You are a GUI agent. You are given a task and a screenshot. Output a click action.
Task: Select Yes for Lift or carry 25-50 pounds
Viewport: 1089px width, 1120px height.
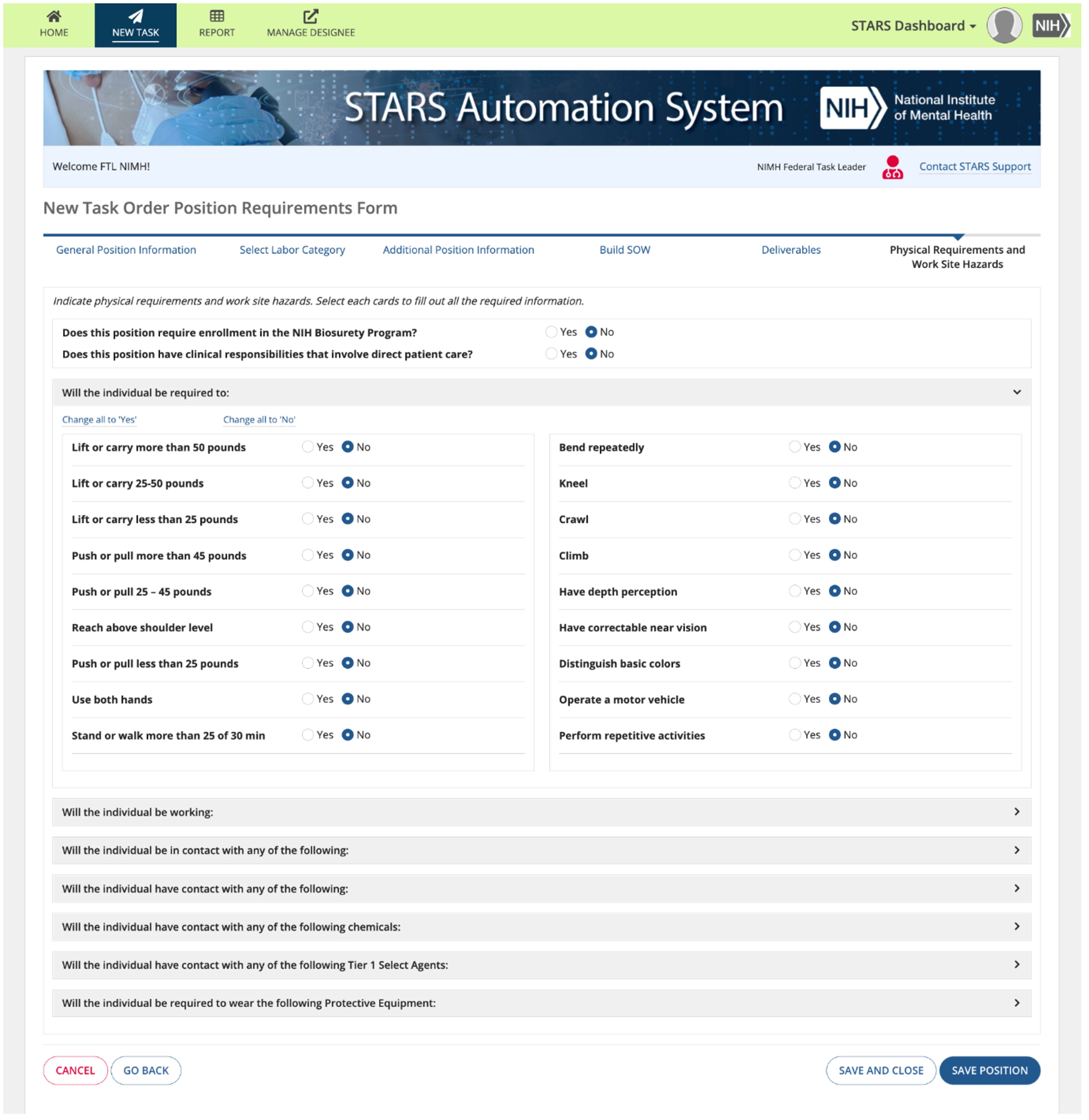[x=308, y=483]
